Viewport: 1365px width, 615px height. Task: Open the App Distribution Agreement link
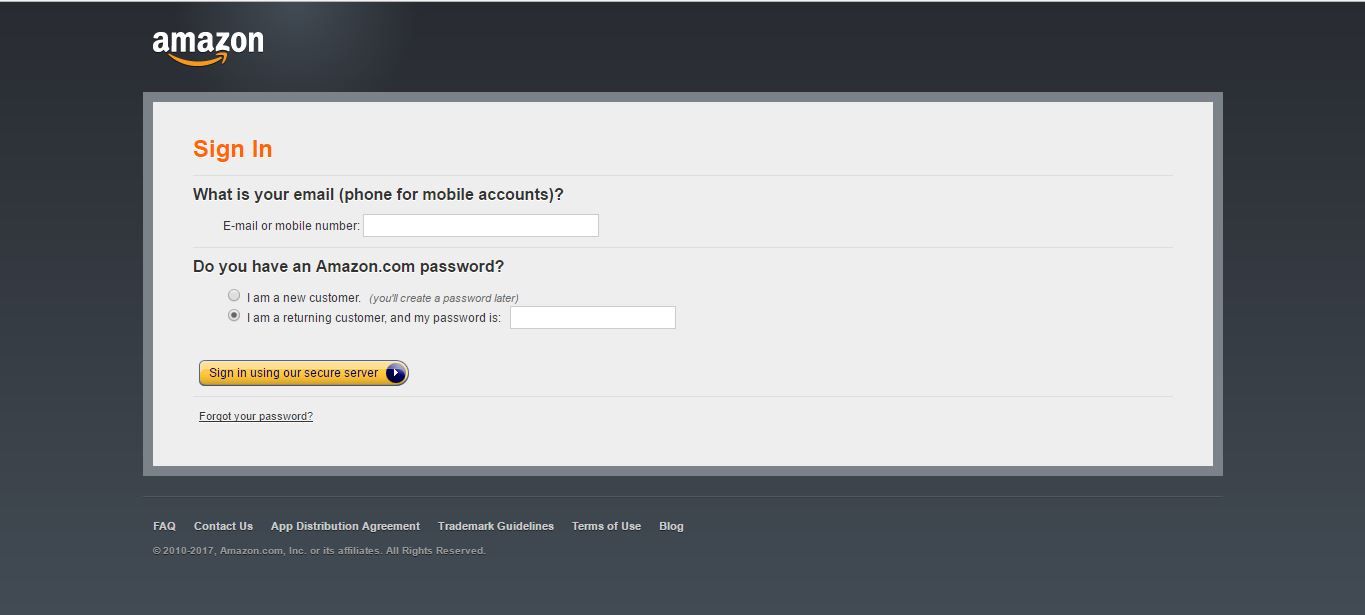[x=345, y=526]
